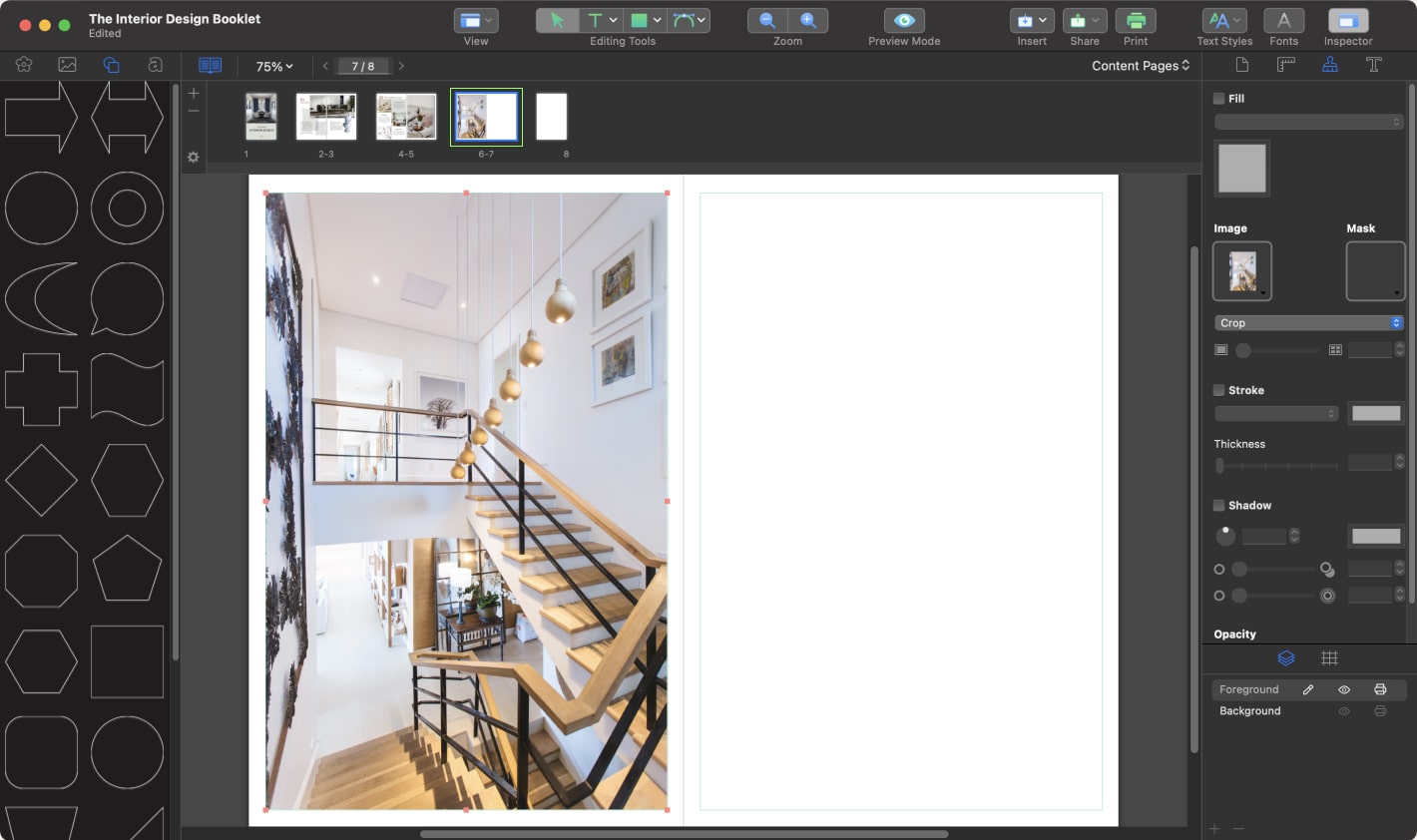Enable the Fill checkbox

[1218, 98]
